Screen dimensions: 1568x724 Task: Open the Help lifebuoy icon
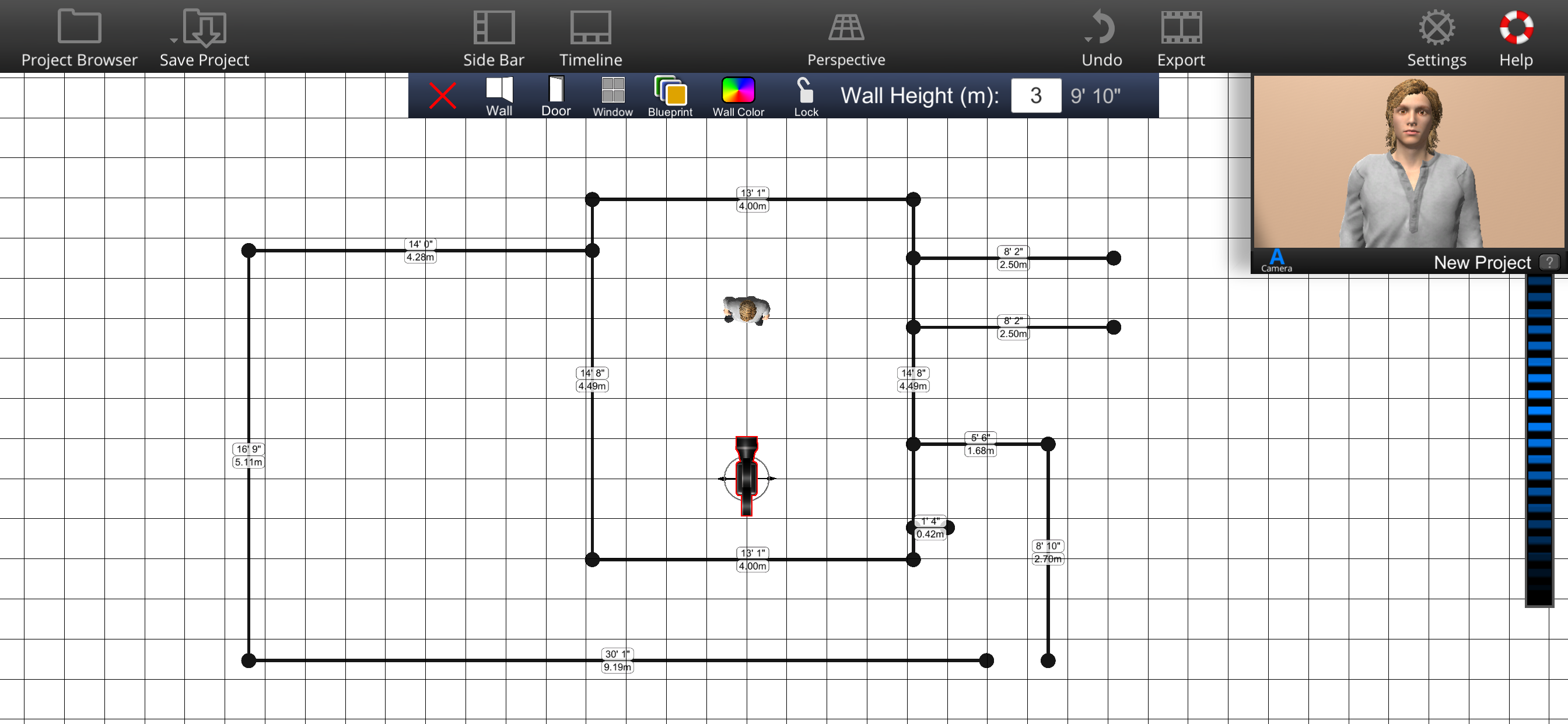(1515, 27)
